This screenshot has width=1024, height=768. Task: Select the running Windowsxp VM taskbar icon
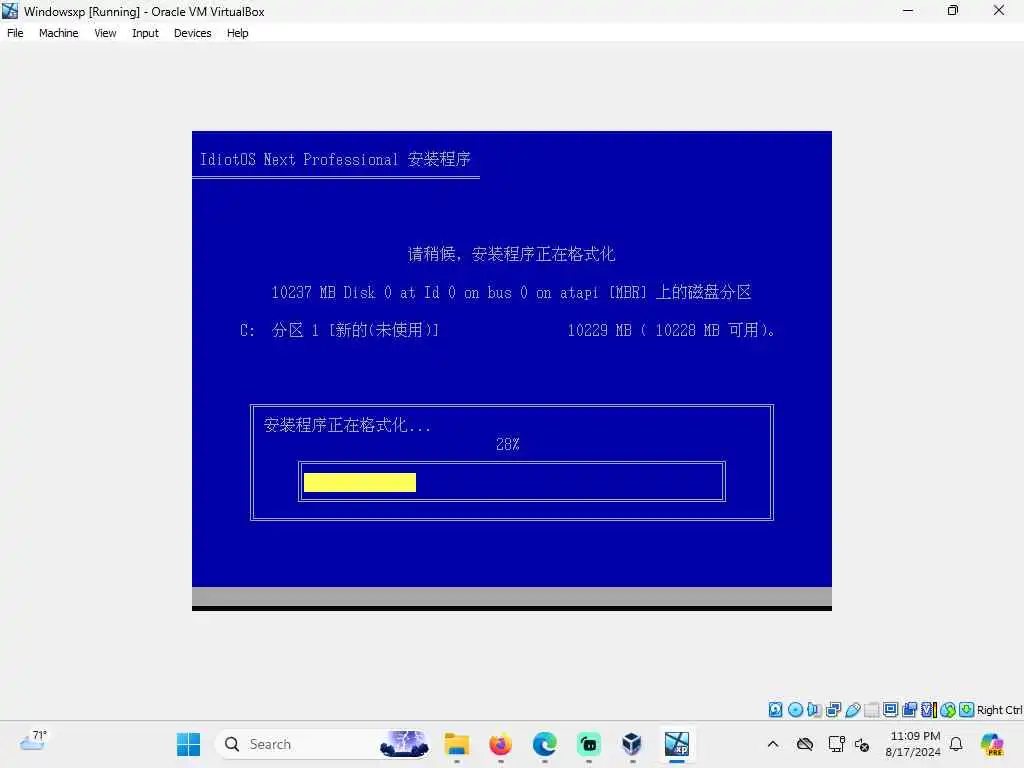[677, 744]
